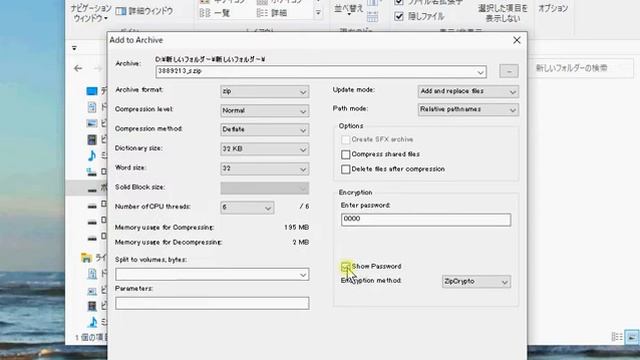640x360 pixels.
Task: Open the Libraries folder icon in sidebar
Action: (x=86, y=258)
